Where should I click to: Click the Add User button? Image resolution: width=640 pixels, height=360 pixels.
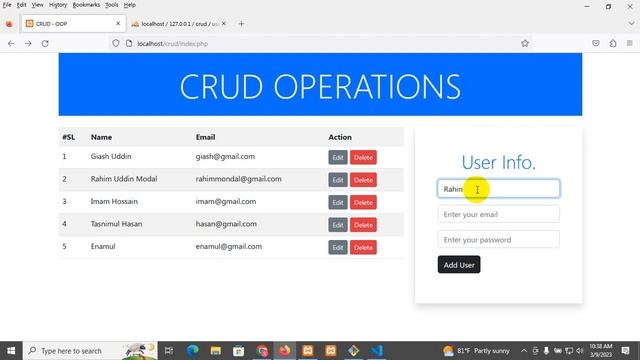[459, 264]
